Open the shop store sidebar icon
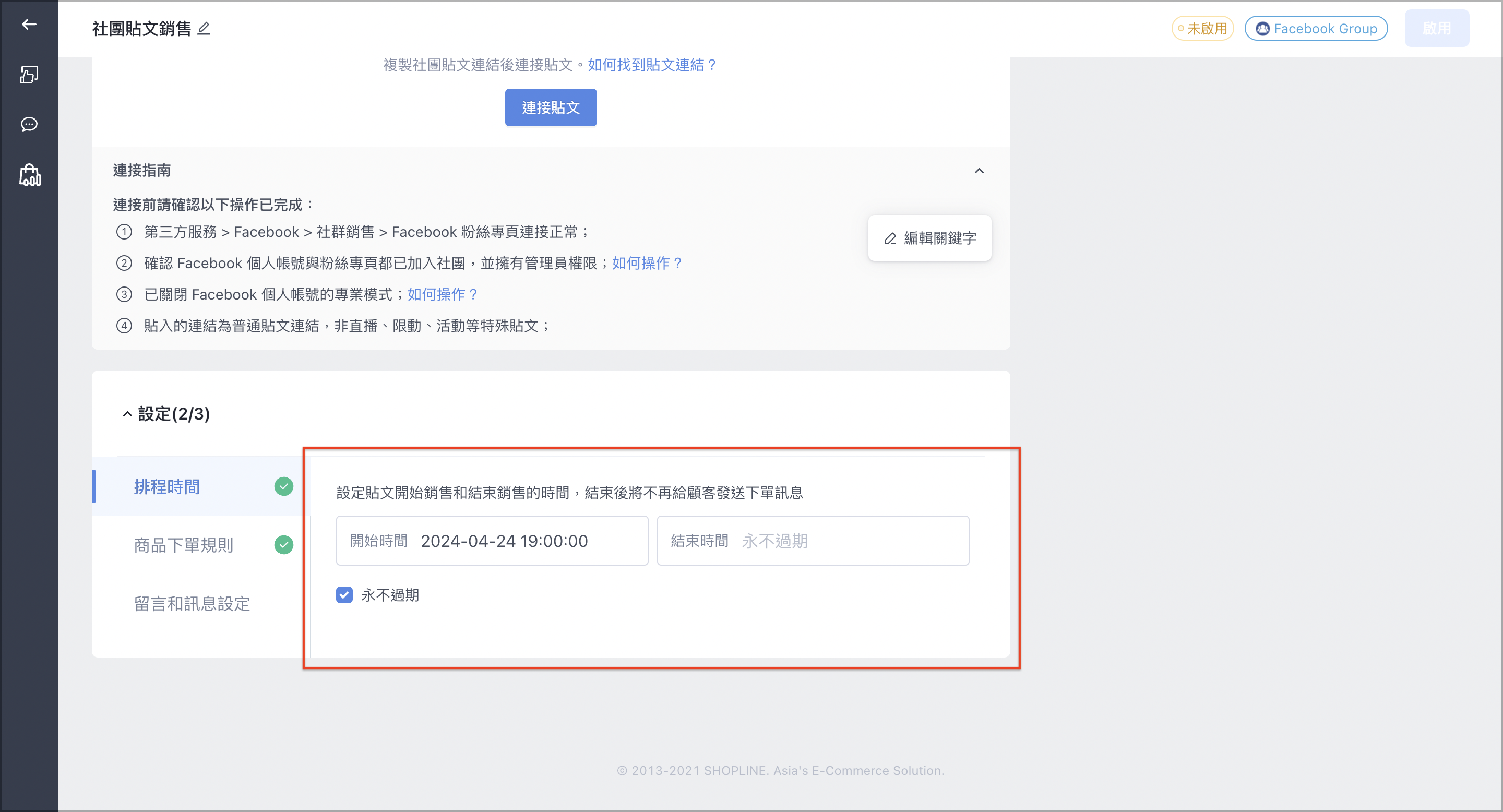The image size is (1503, 812). coord(30,175)
